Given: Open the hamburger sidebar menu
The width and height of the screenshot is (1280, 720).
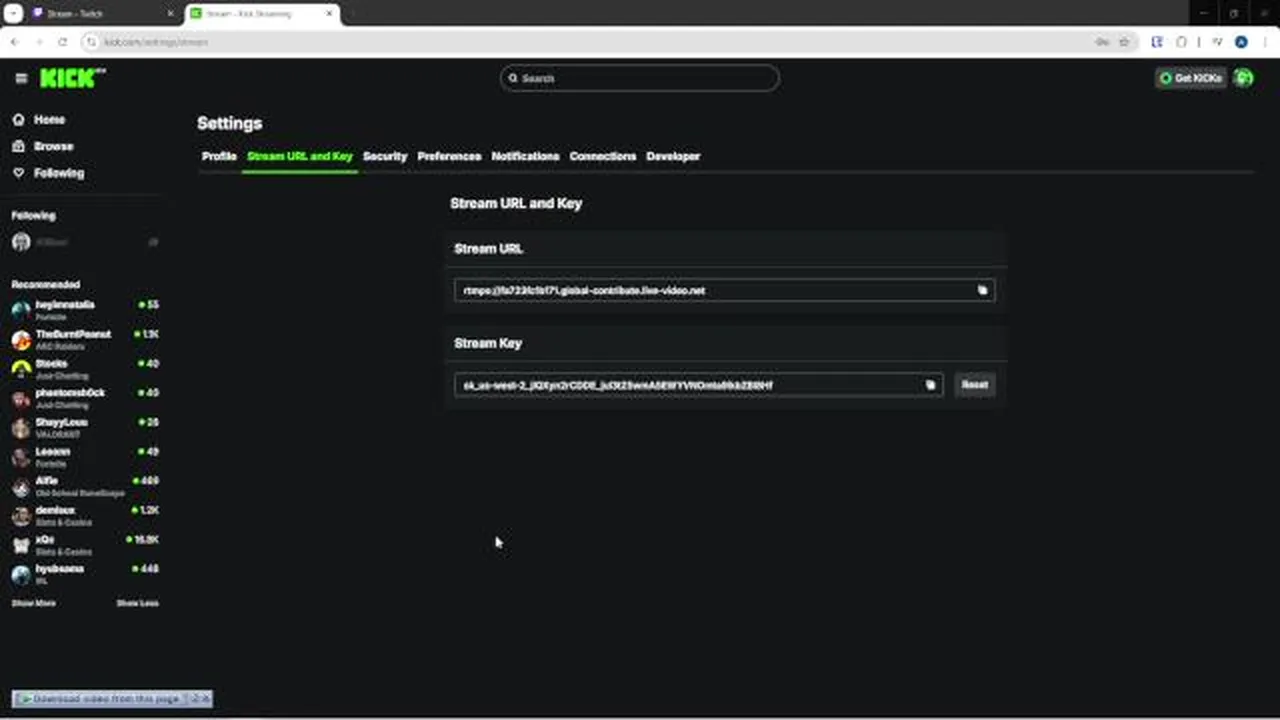Looking at the screenshot, I should click(21, 78).
